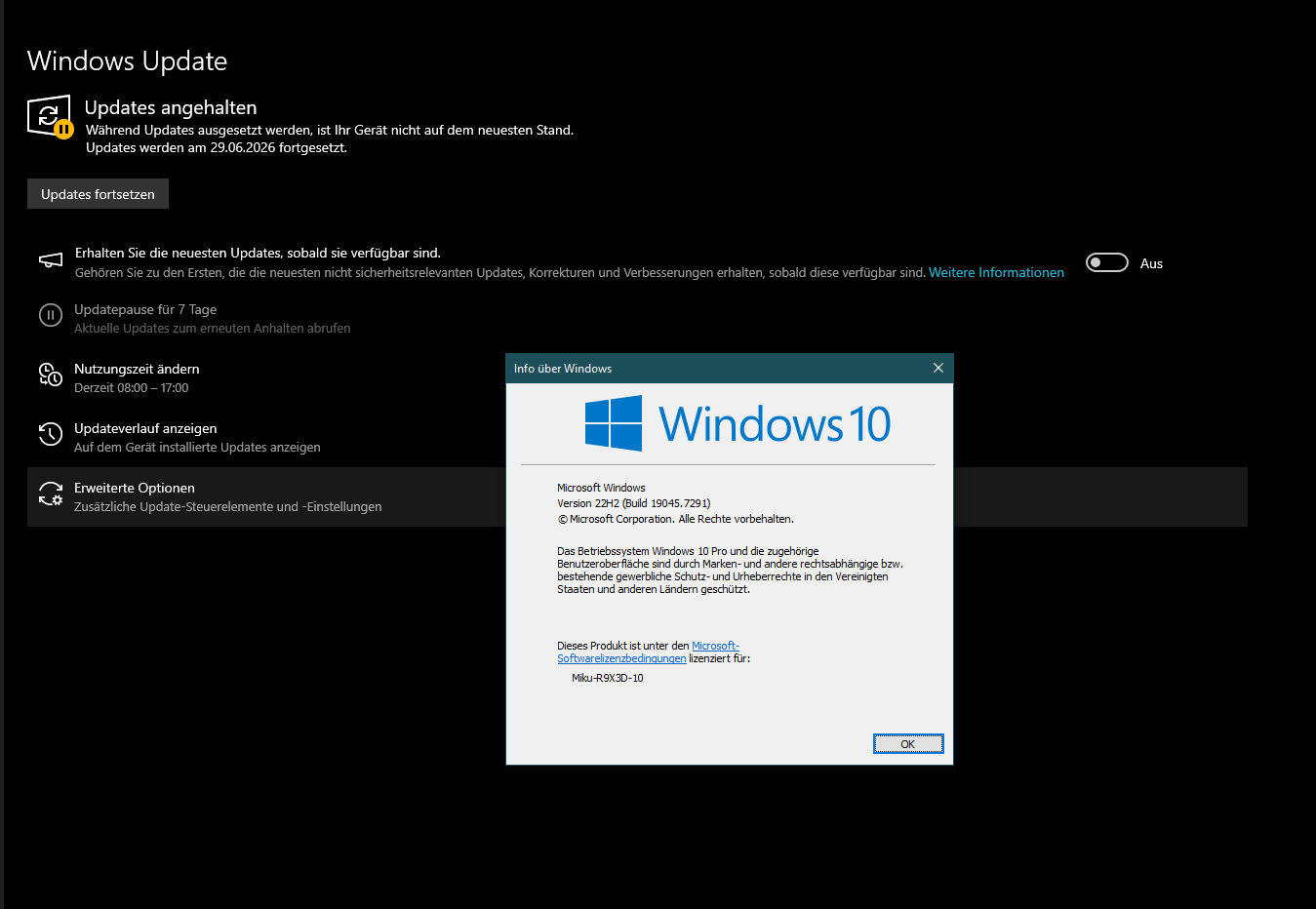Click the Windows logo in the Info dialog
The height and width of the screenshot is (909, 1316).
[614, 423]
